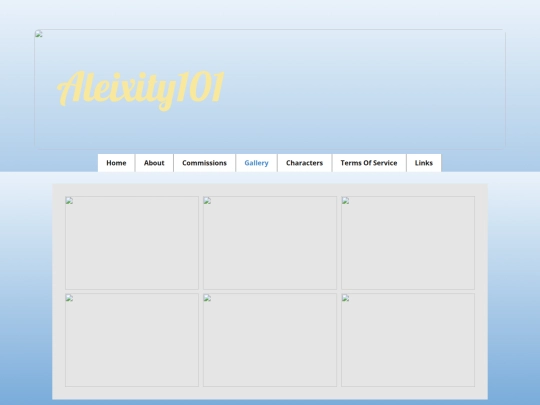Open the Home menu item
This screenshot has width=540, height=405.
[x=116, y=163]
